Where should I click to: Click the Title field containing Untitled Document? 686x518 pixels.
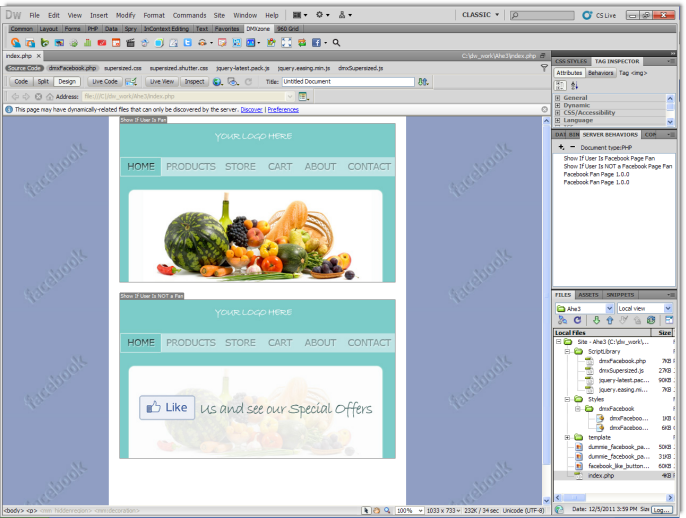[x=348, y=82]
